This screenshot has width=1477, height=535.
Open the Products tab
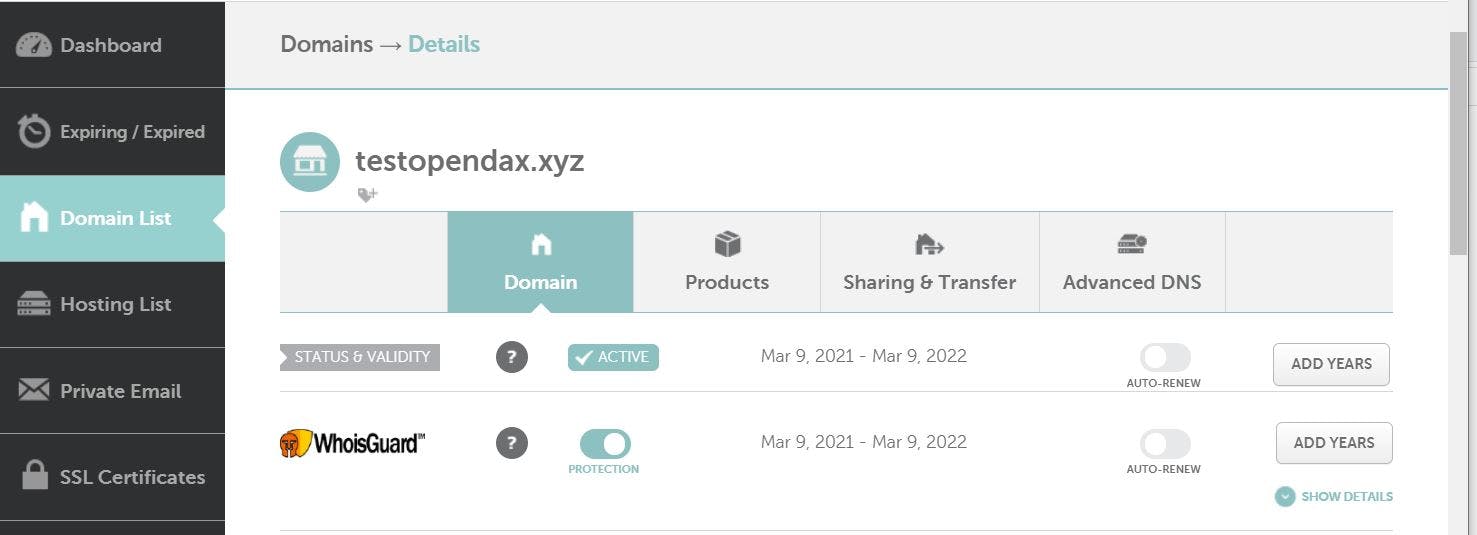727,262
